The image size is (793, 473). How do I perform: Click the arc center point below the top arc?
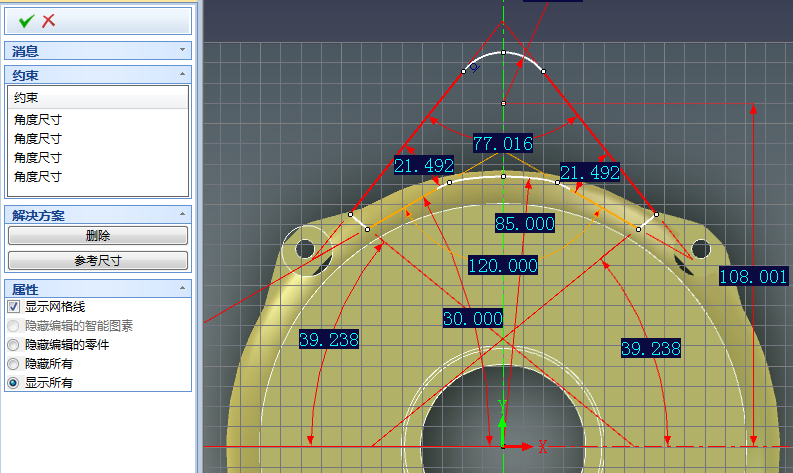(x=503, y=103)
